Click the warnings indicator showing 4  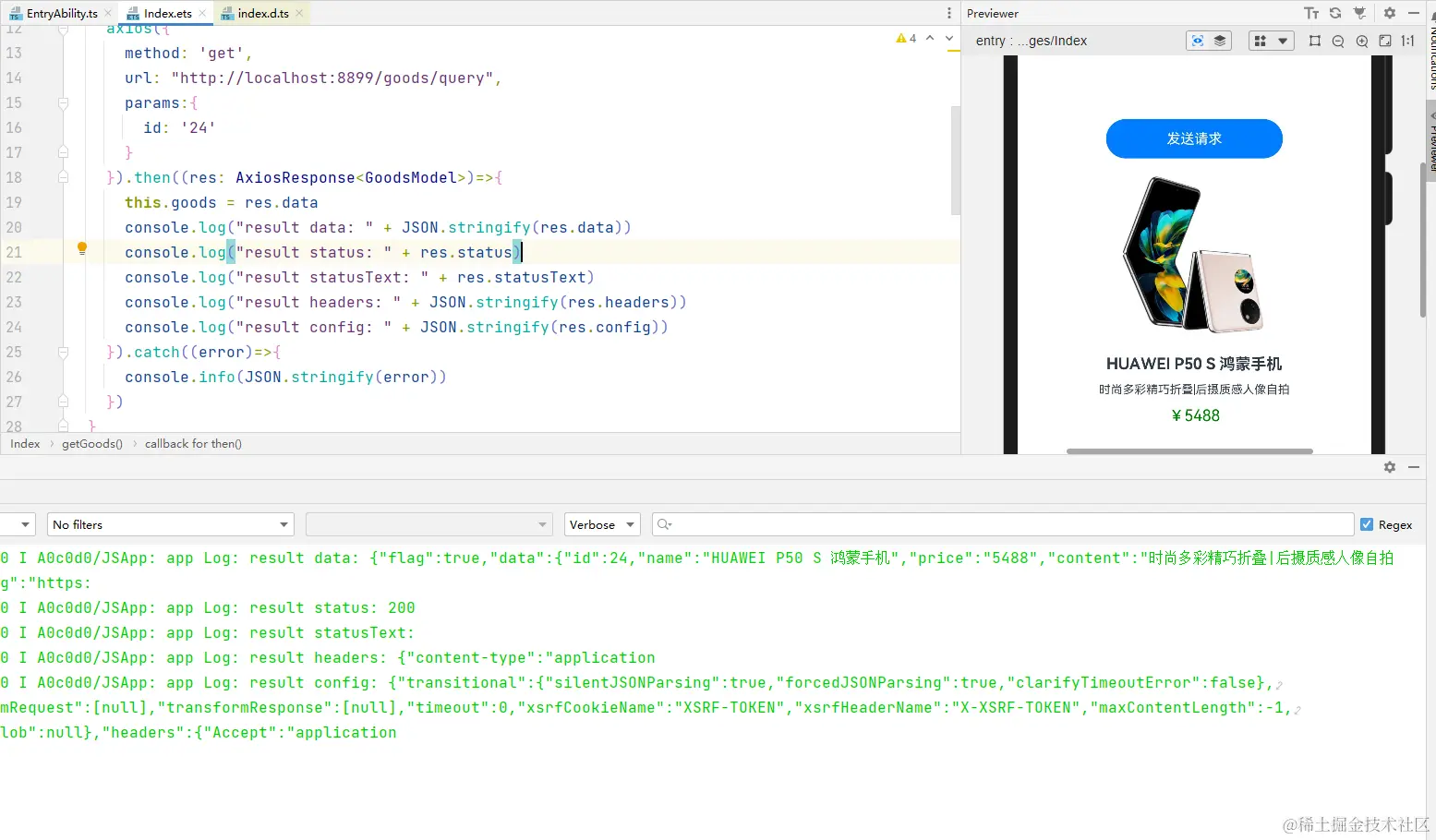pyautogui.click(x=906, y=38)
